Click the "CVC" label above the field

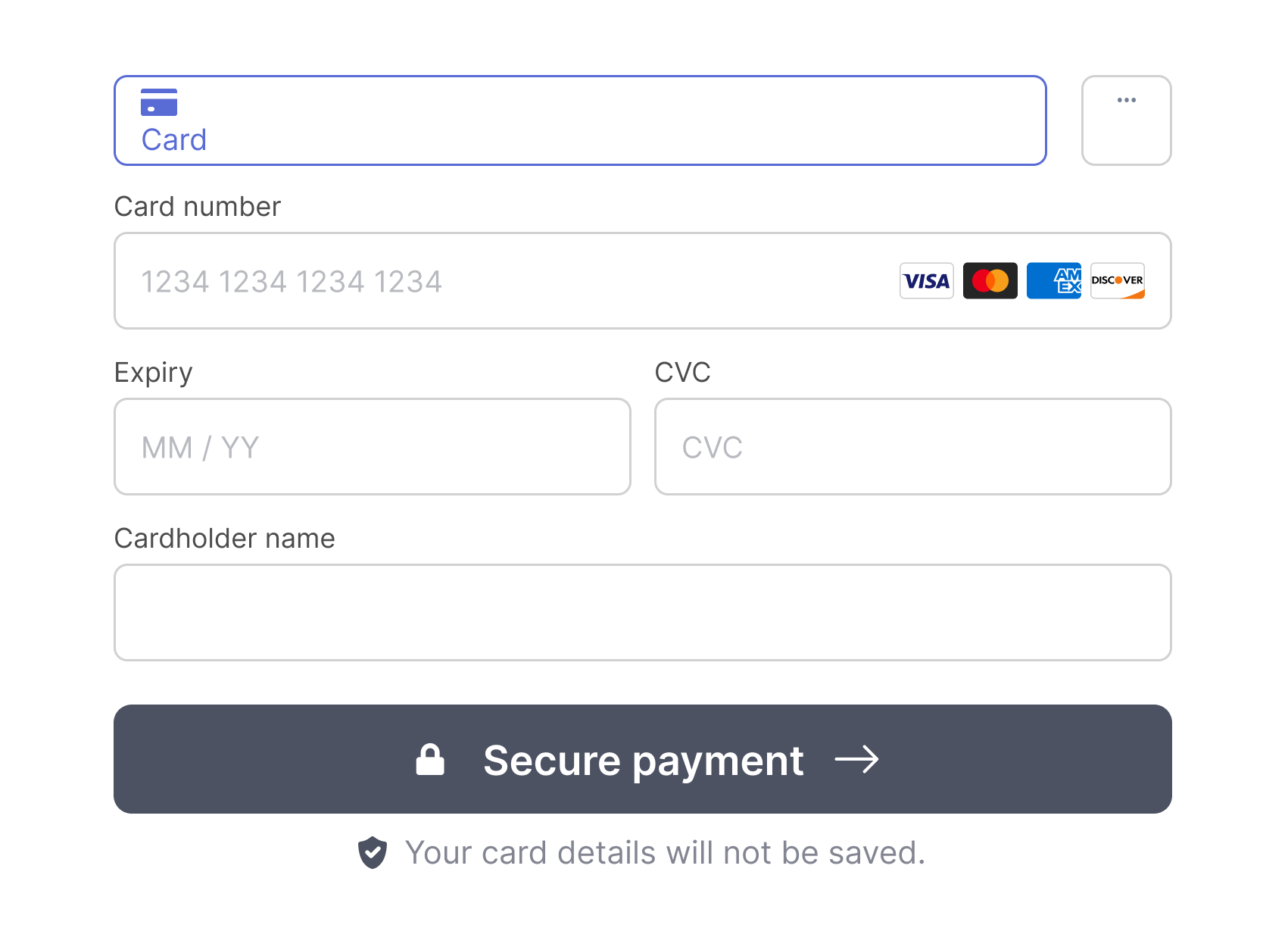(x=682, y=373)
